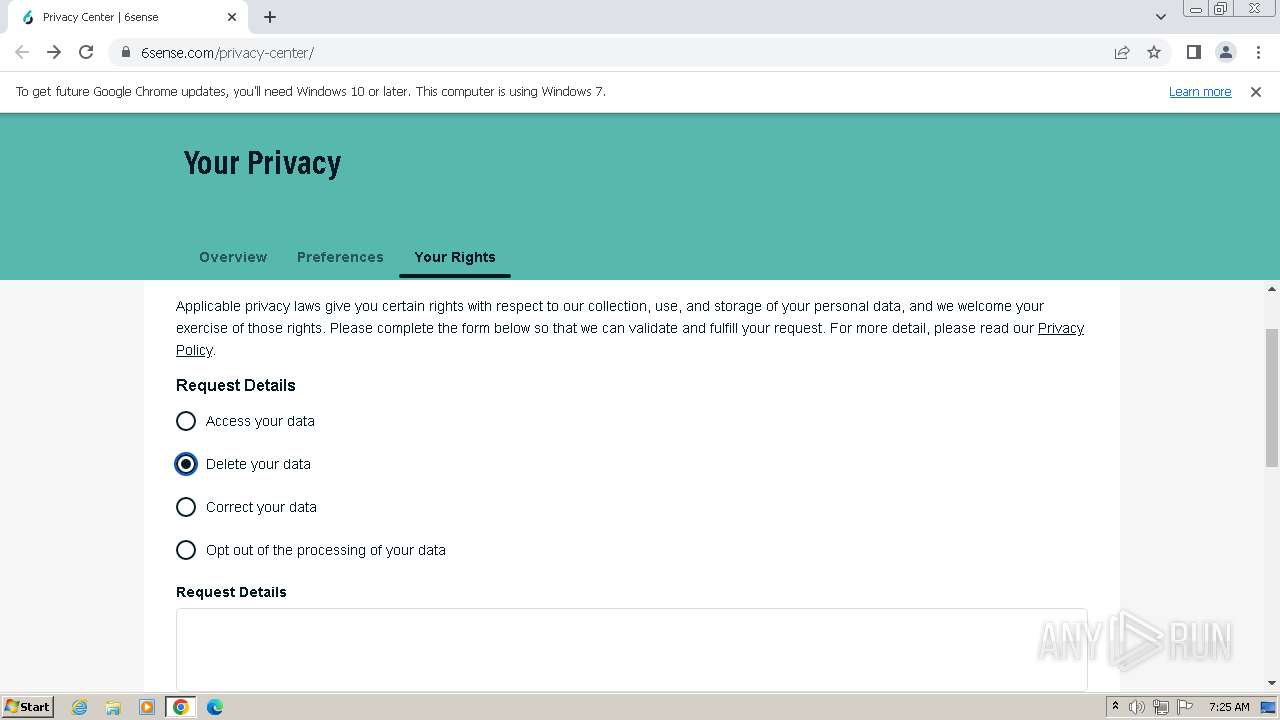Launch Internet Explorer from taskbar
Screen dimensions: 1280x720
[80, 707]
